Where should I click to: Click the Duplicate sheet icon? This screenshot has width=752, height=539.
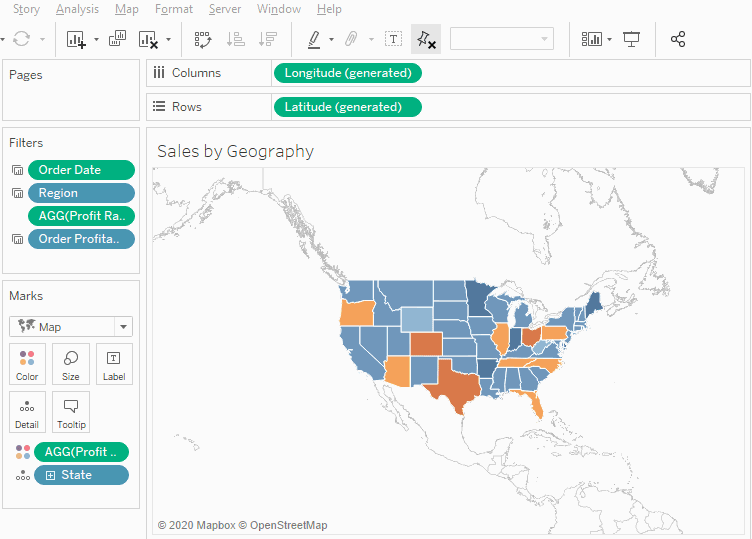[117, 39]
